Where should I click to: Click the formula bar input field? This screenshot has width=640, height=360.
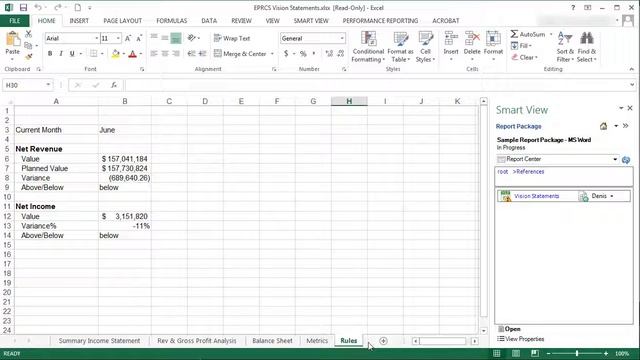[376, 85]
